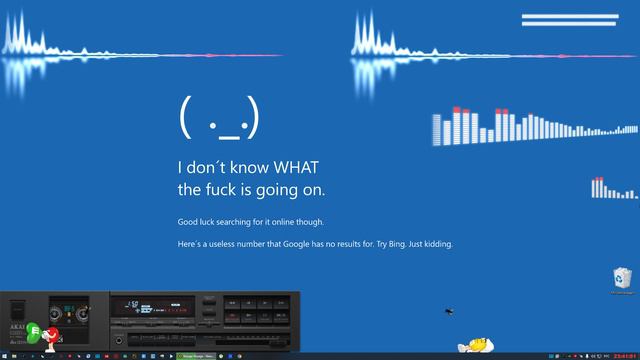Click the top-left transport button on the deck
Image resolution: width=640 pixels, height=360 pixels.
(x=232, y=303)
